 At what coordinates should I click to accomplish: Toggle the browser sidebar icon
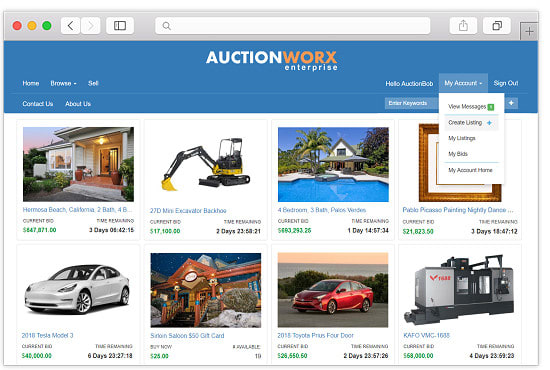coord(120,26)
